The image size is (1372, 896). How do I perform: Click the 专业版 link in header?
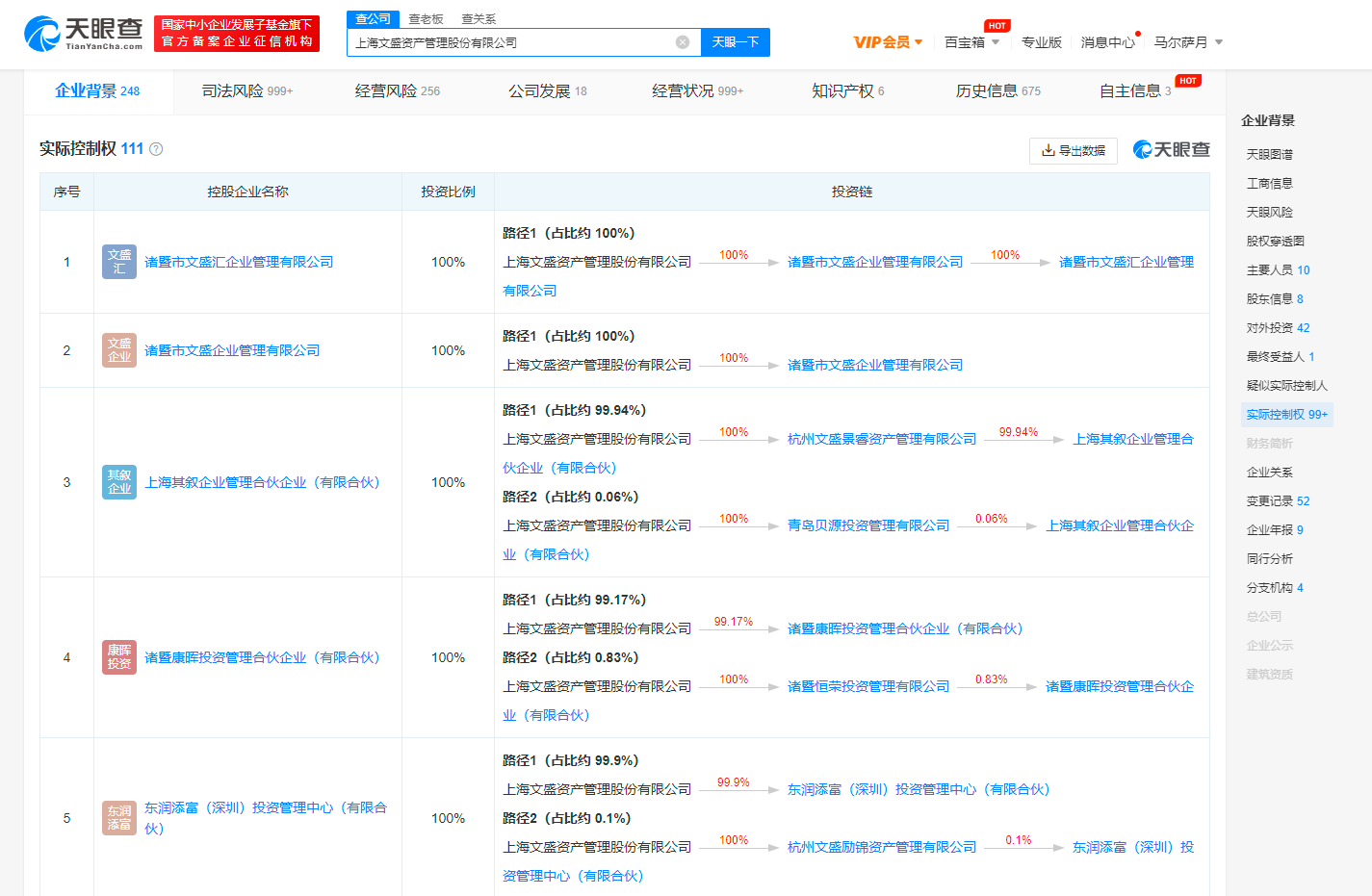(1041, 42)
